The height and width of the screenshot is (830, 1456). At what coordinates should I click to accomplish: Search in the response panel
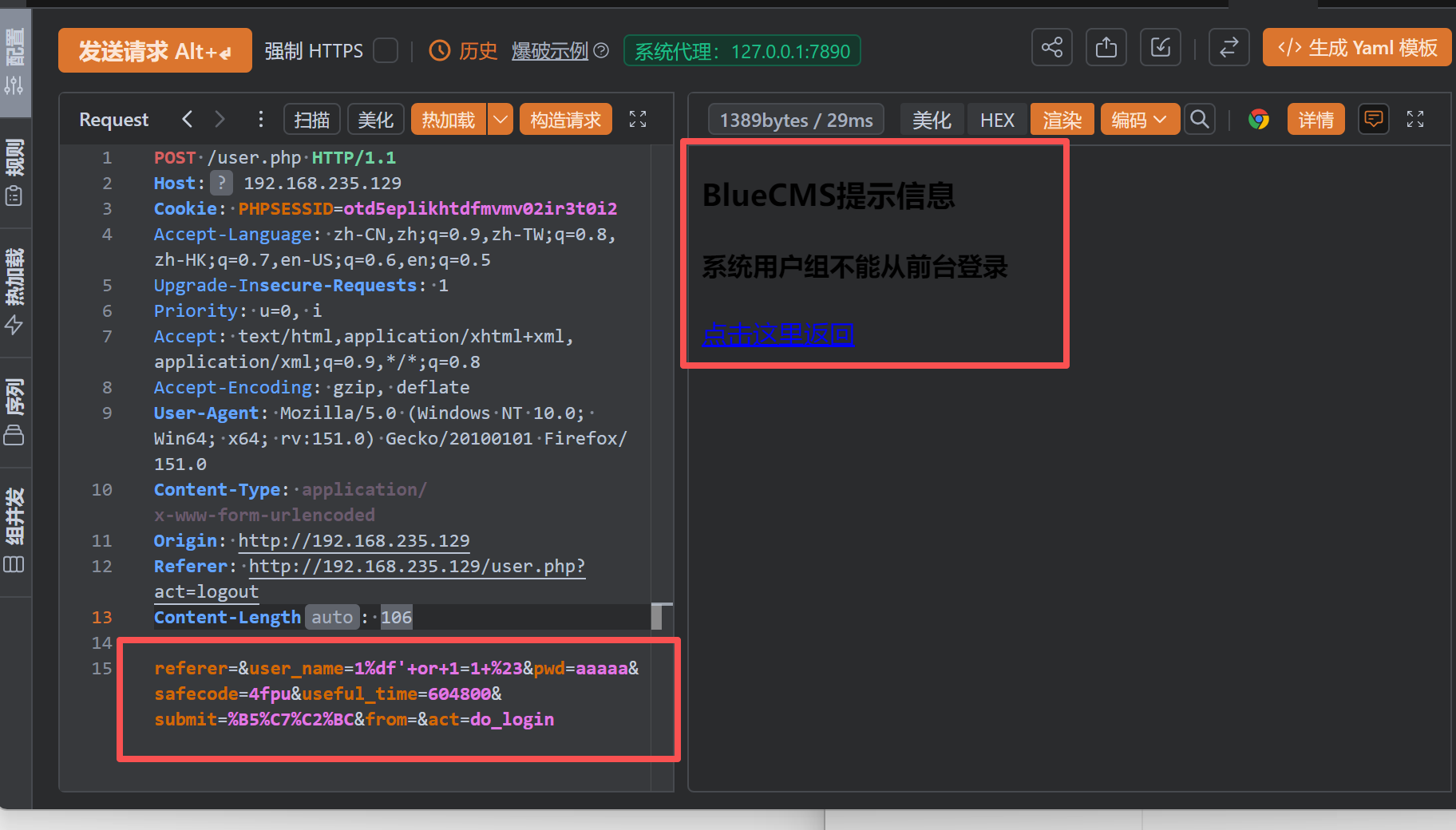1199,120
